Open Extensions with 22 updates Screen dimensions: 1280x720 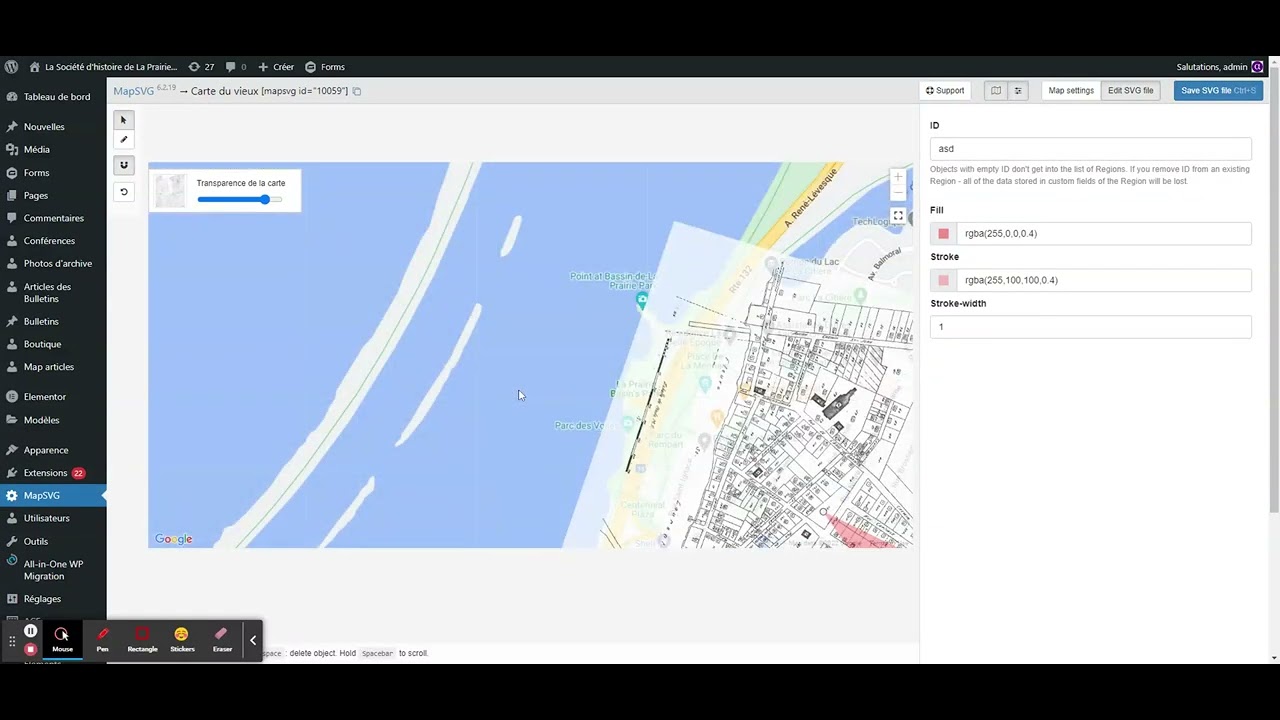click(53, 473)
